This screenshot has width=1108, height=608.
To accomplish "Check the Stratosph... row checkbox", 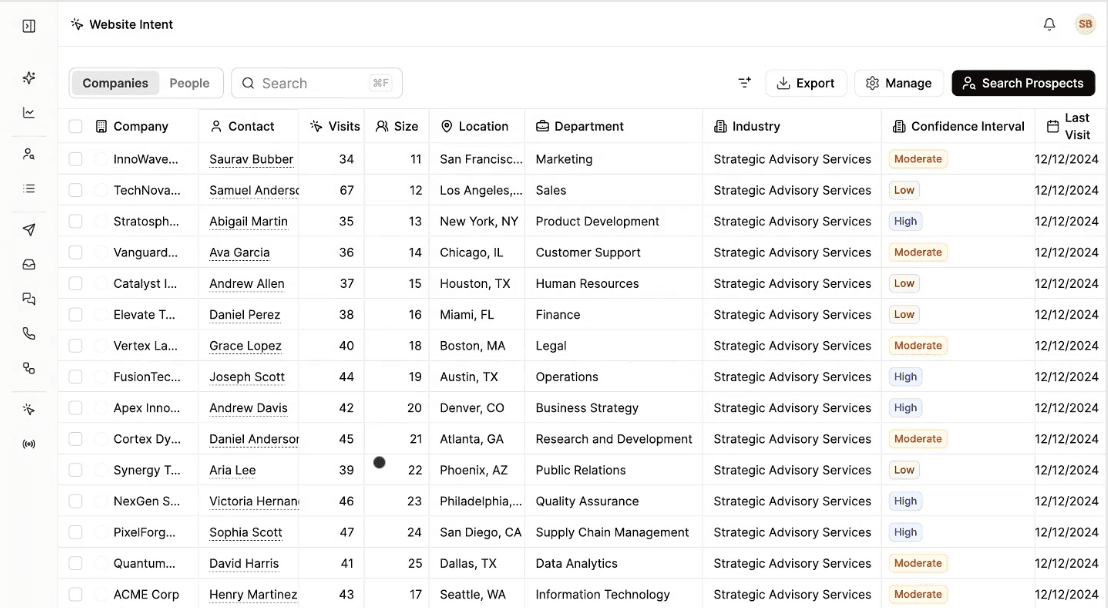I will tap(76, 221).
